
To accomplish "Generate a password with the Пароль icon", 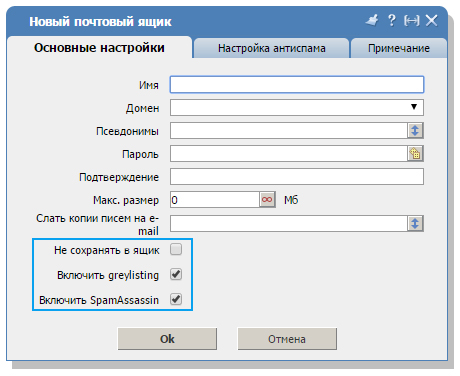I will [x=415, y=153].
